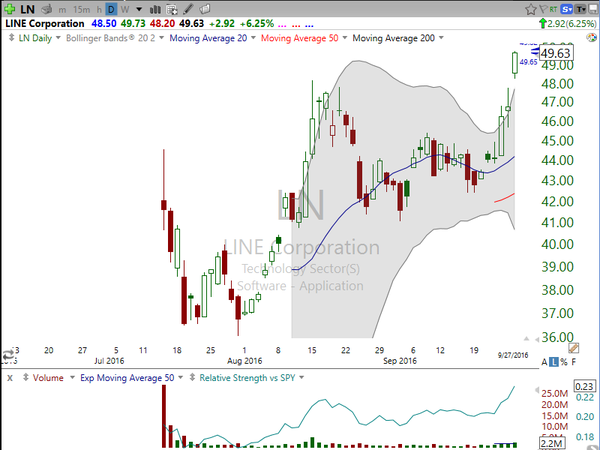Click the orange pencil scale-edit icon
Screen dimensions: 600x450
(x=573, y=348)
